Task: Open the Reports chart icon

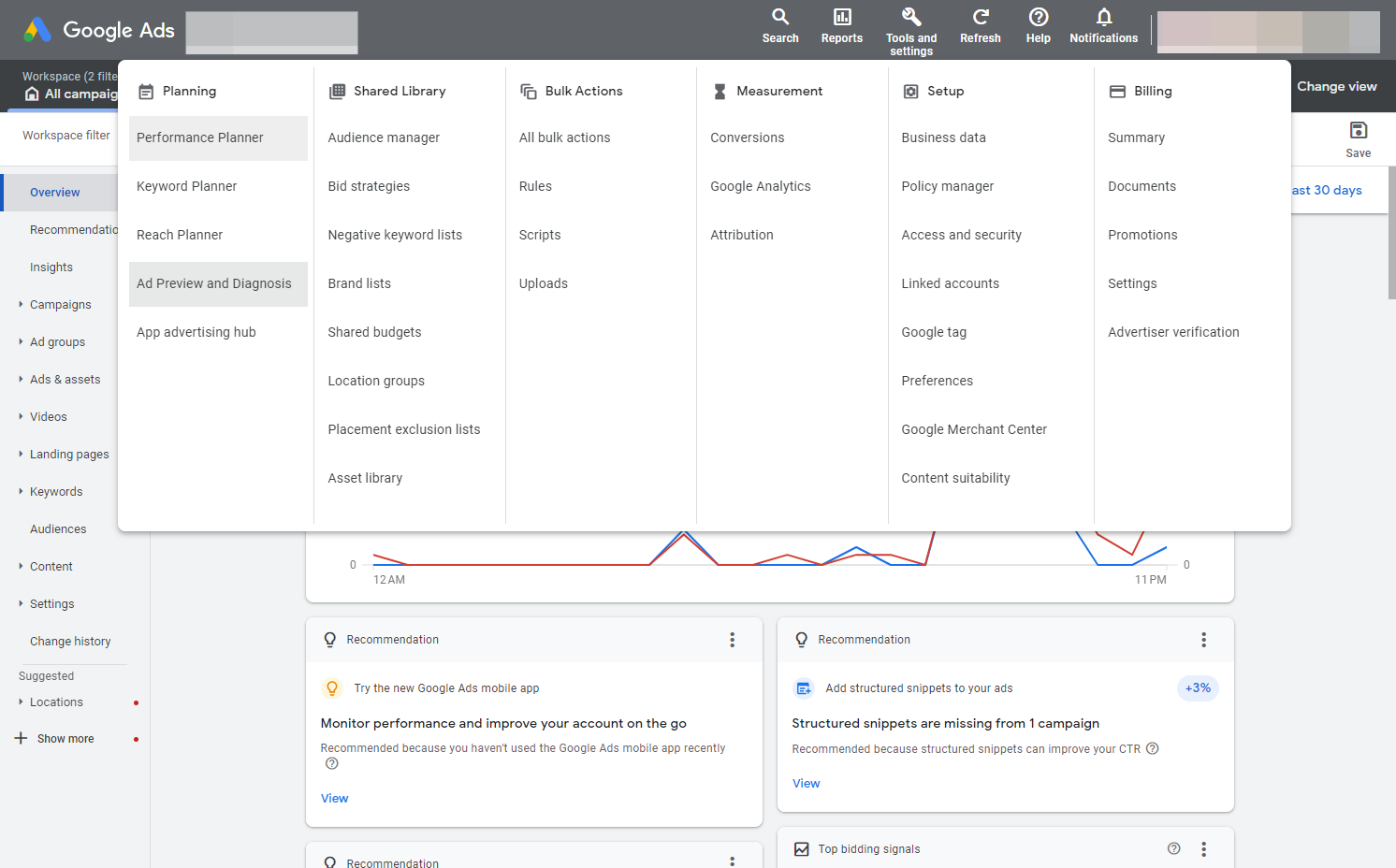Action: [842, 17]
